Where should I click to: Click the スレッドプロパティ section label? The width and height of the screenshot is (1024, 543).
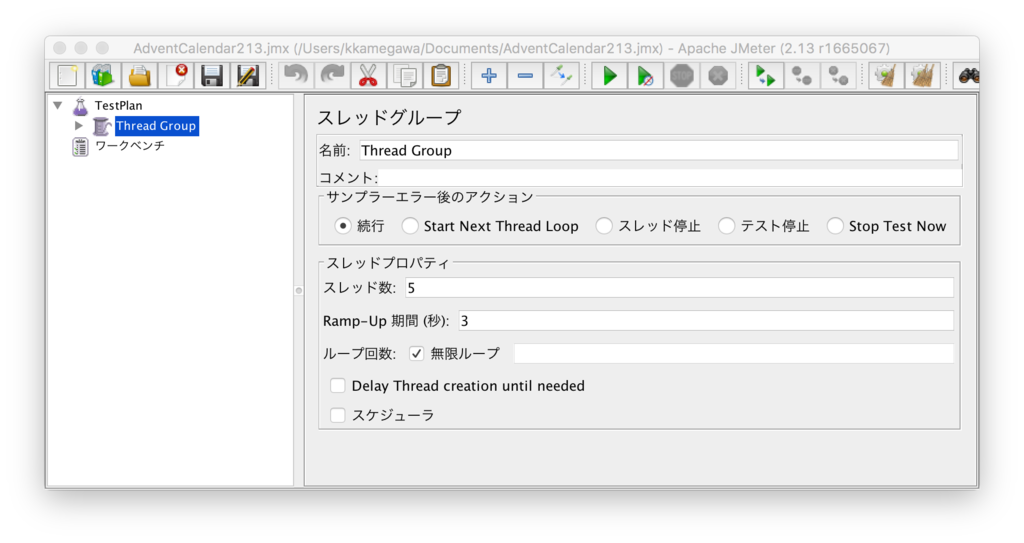pyautogui.click(x=388, y=263)
